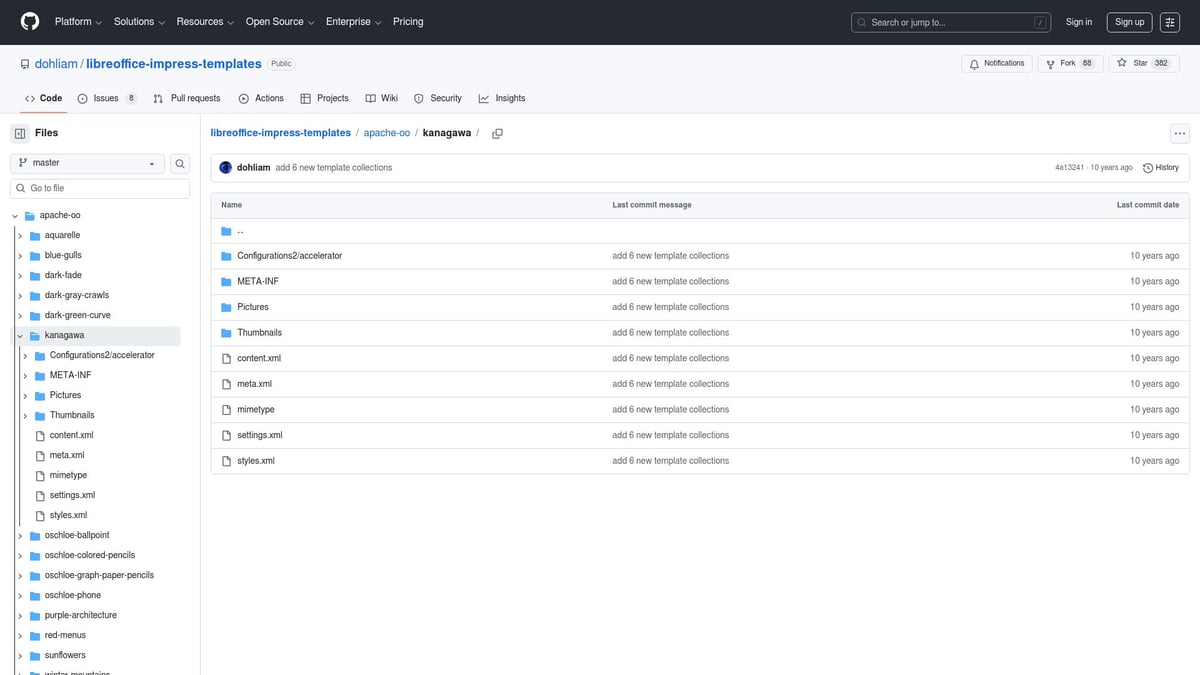Click the folder icon for Thumbnails in table
The image size is (1200, 675).
226,332
